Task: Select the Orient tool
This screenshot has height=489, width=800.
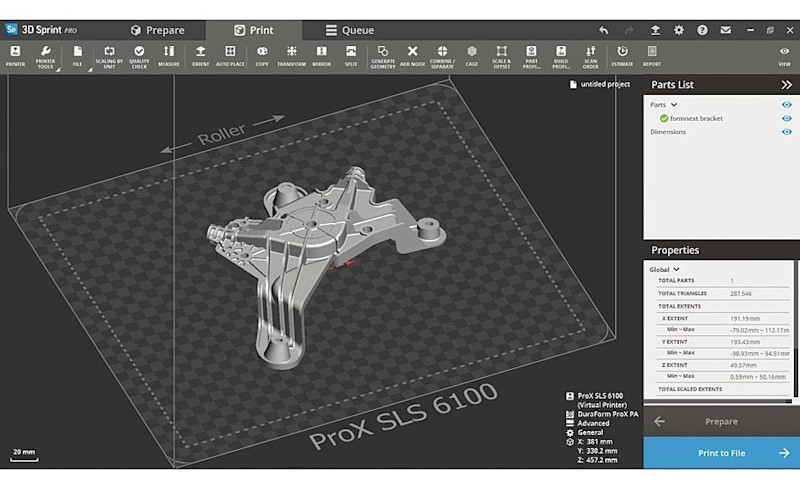Action: [x=201, y=56]
